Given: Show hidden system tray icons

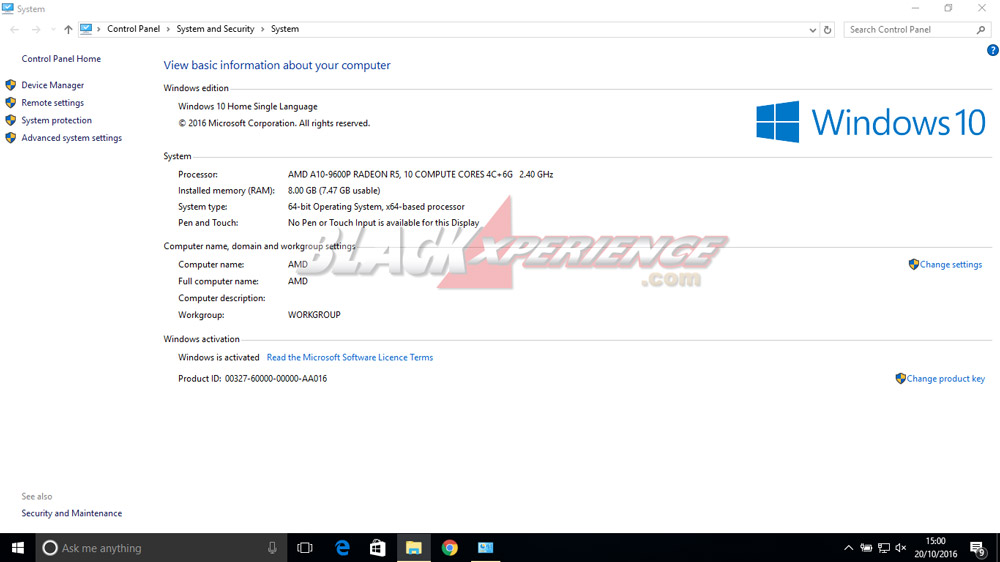Looking at the screenshot, I should [848, 548].
